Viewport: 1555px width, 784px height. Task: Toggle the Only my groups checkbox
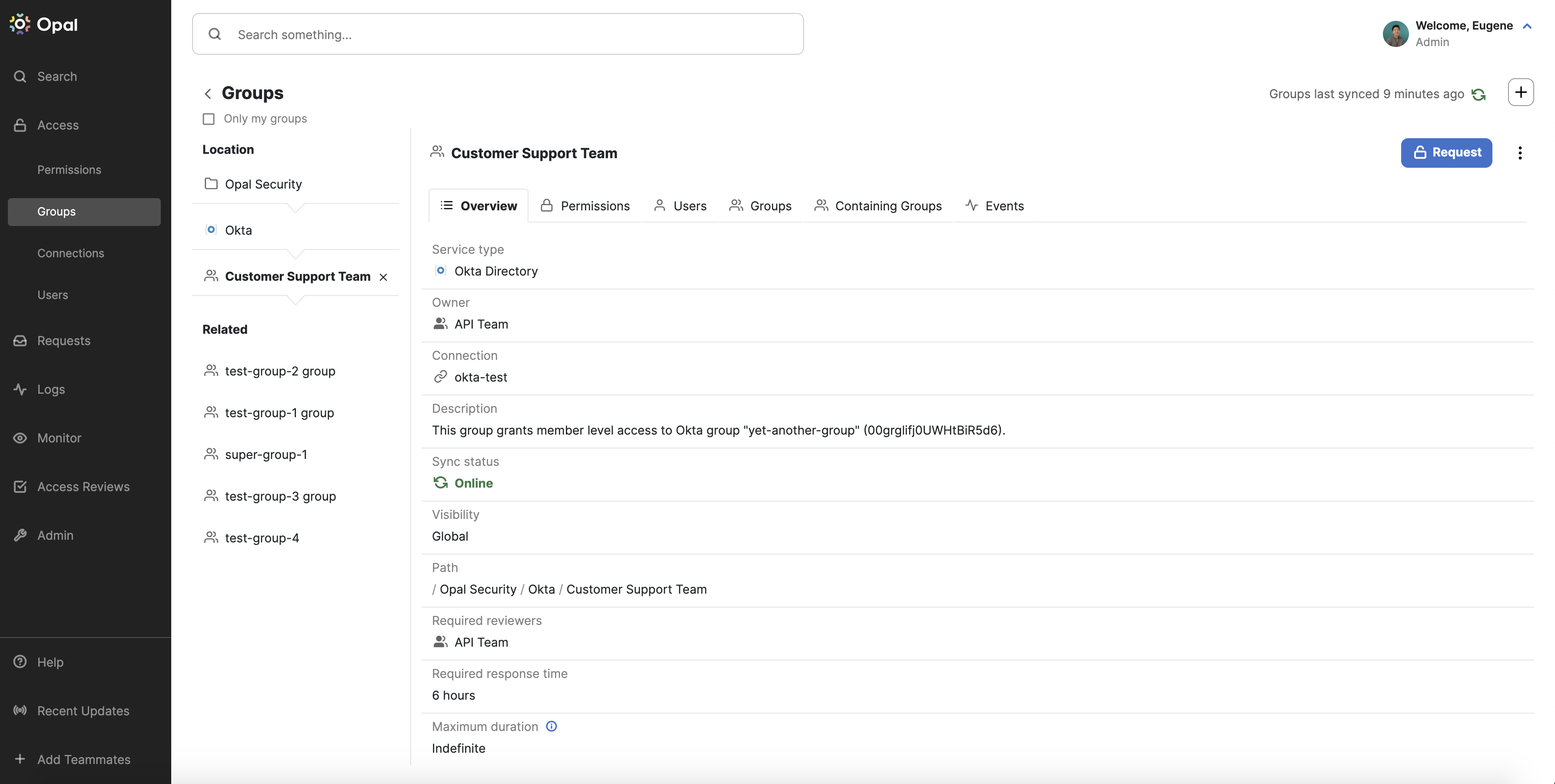pyautogui.click(x=209, y=119)
